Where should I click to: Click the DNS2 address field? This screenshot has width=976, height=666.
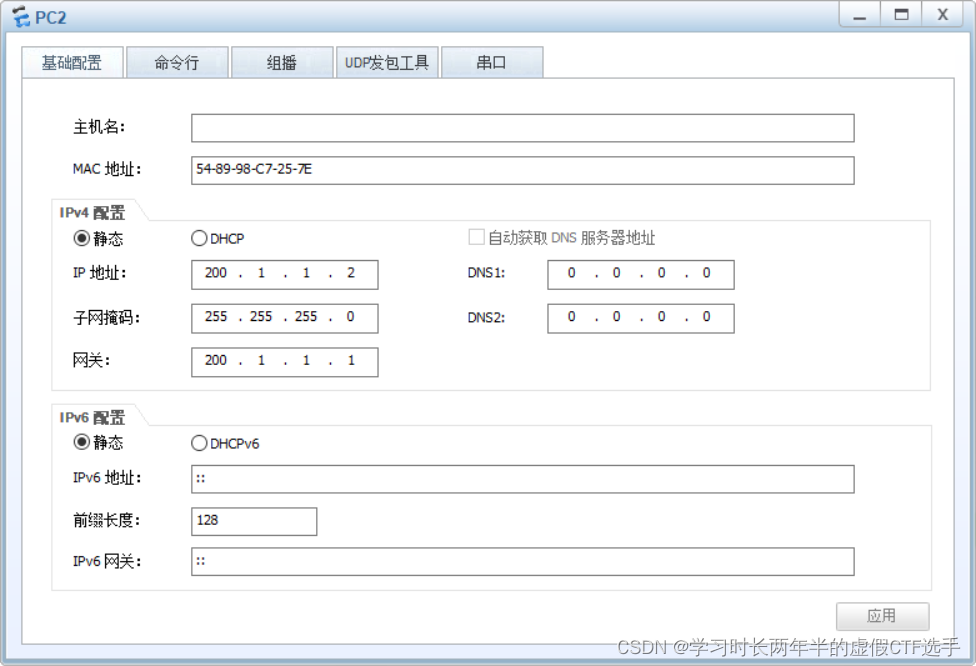tap(640, 318)
